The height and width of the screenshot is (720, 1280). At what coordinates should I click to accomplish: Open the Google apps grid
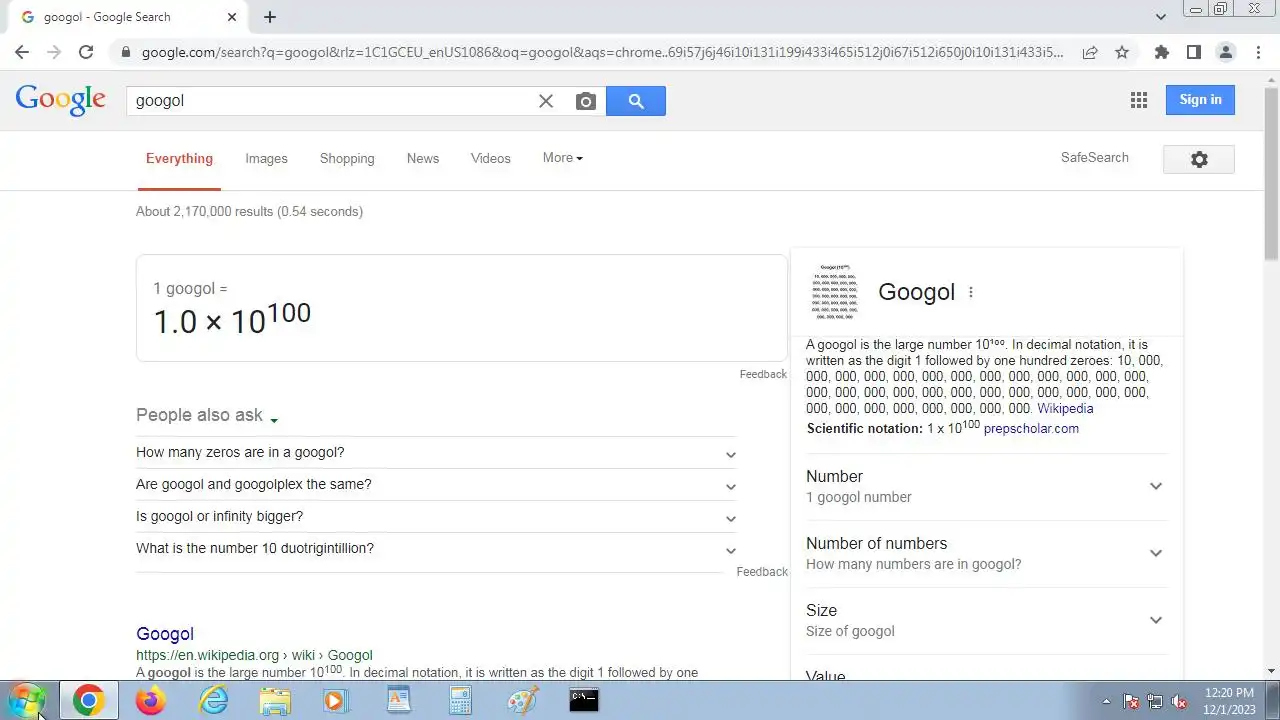[x=1138, y=100]
